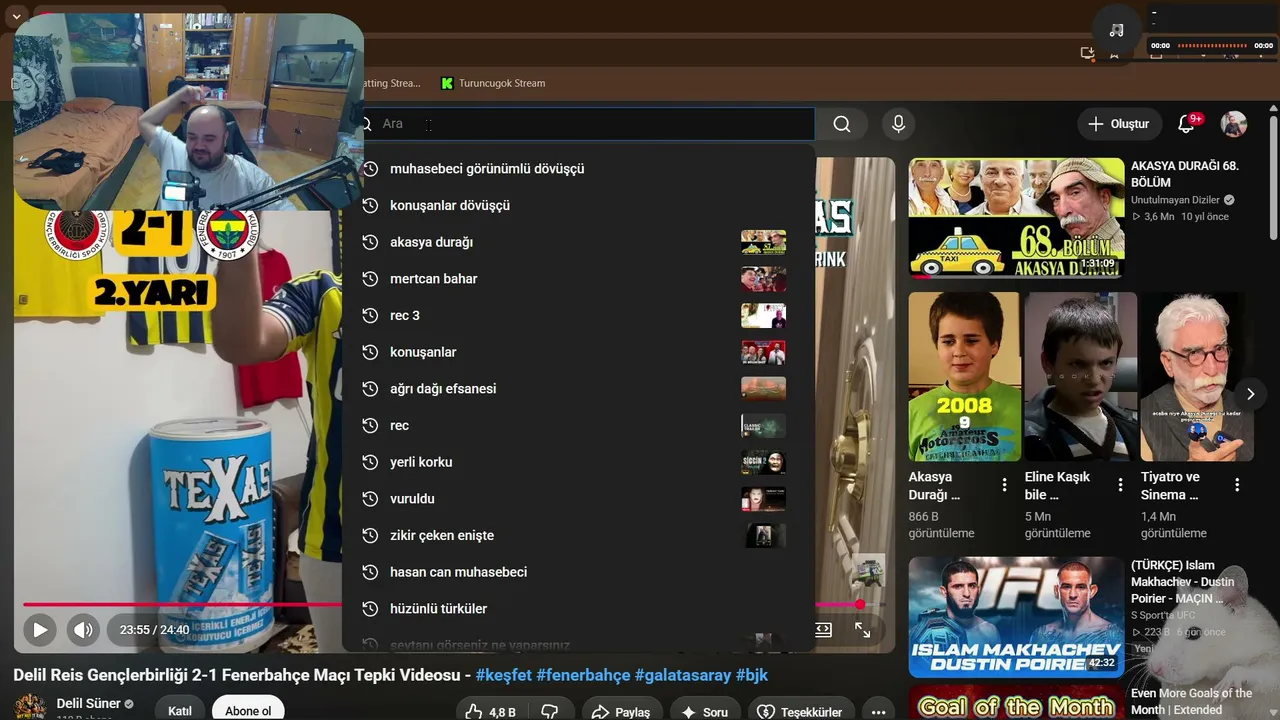The width and height of the screenshot is (1280, 720).
Task: Select suggestion "hasan can muhasebeci"
Action: 578,572
